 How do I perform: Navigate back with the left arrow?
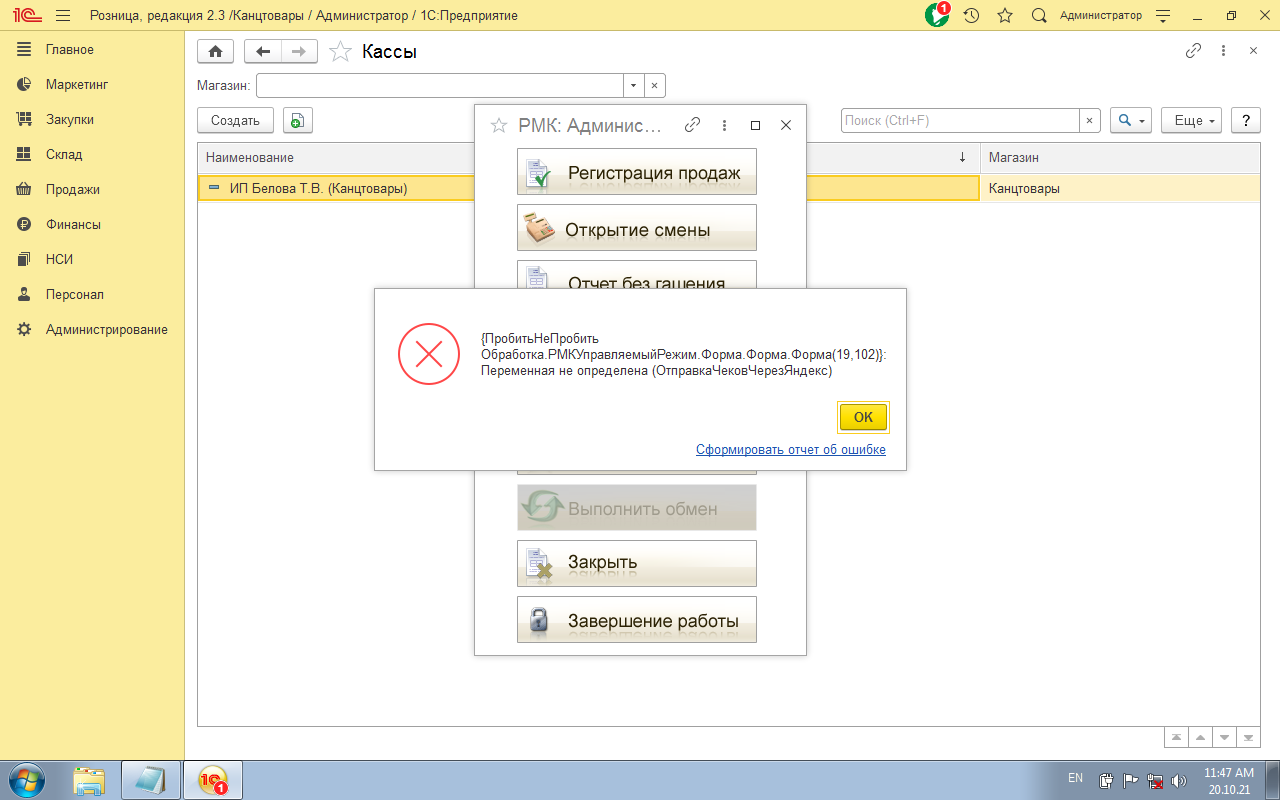(263, 51)
